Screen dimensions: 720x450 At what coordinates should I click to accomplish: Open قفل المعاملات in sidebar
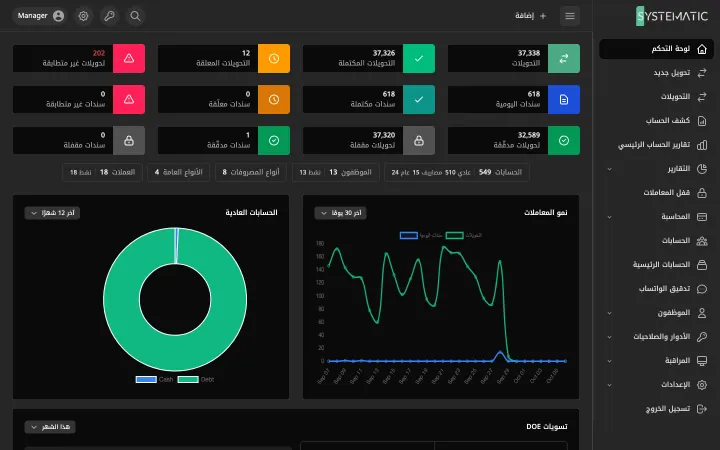657,192
